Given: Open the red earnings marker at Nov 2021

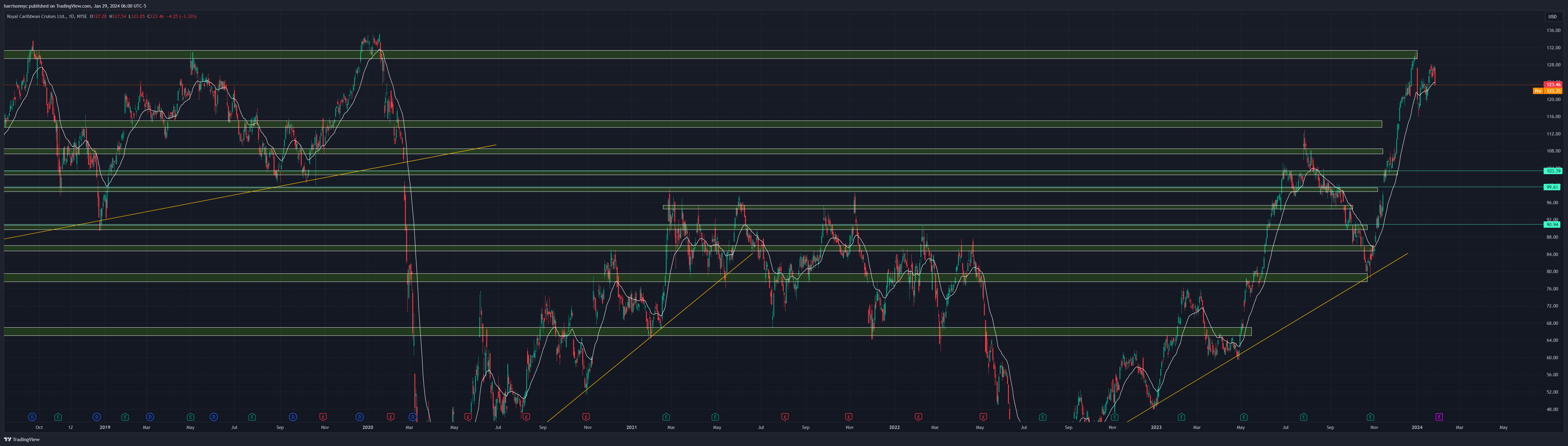Looking at the screenshot, I should point(849,417).
